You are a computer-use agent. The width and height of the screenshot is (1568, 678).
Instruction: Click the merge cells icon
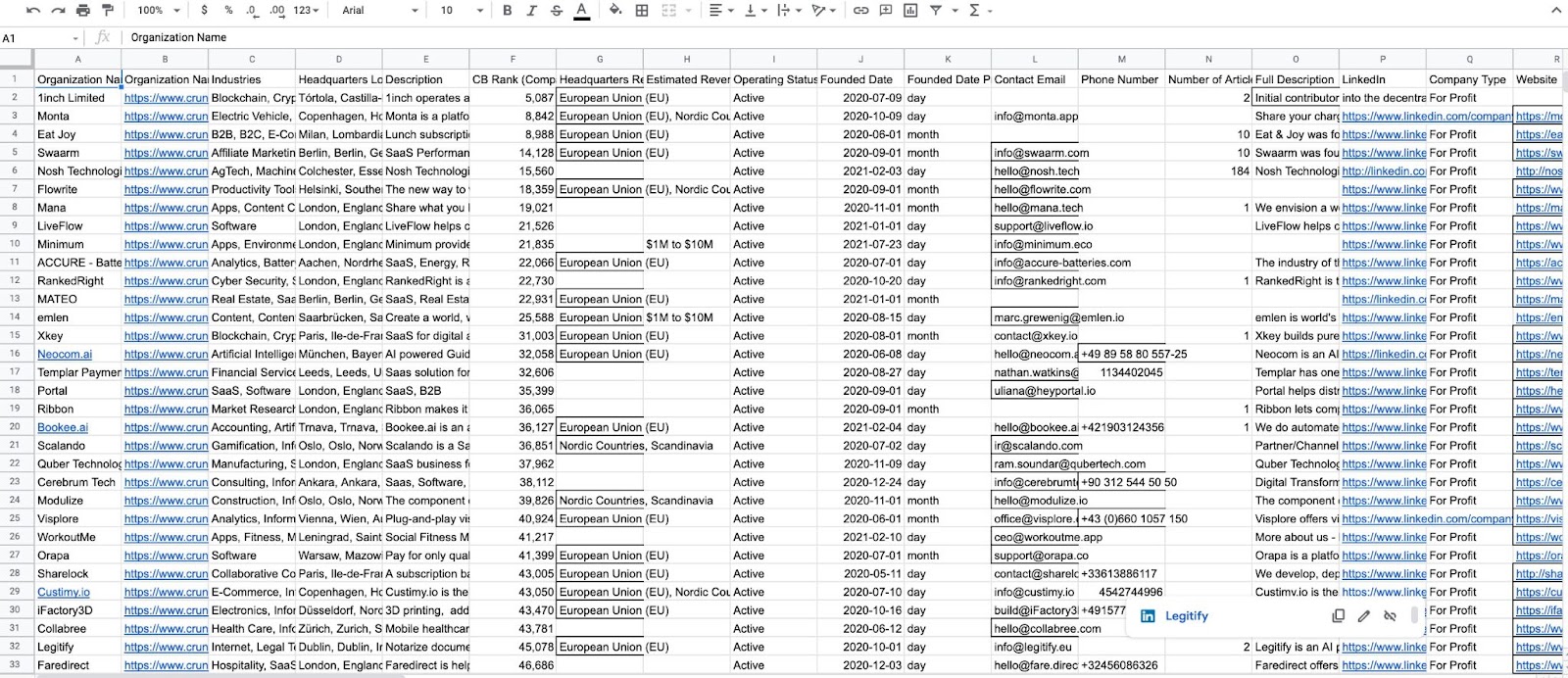pos(669,10)
